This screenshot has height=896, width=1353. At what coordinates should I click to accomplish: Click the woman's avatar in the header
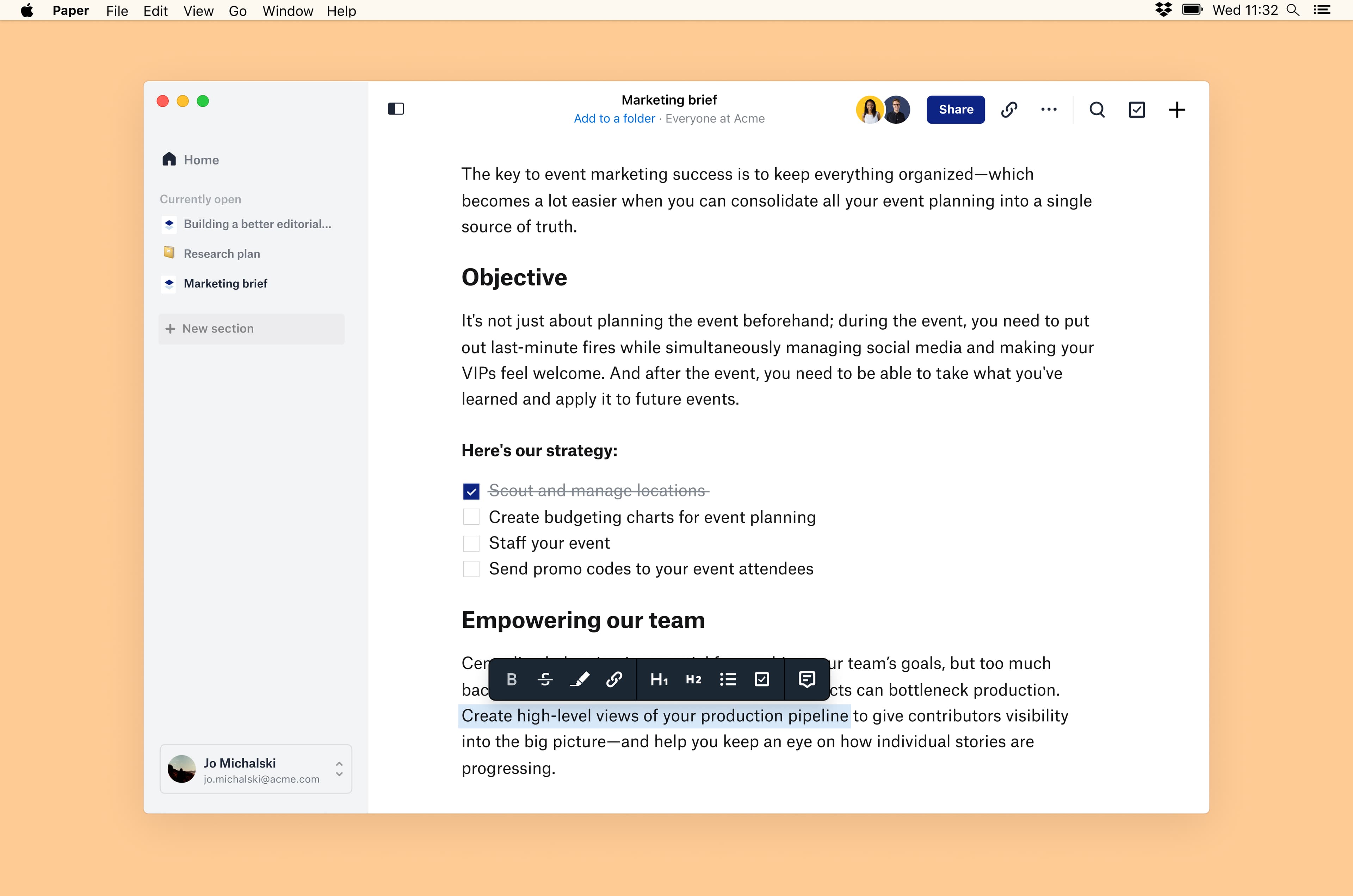[x=870, y=109]
